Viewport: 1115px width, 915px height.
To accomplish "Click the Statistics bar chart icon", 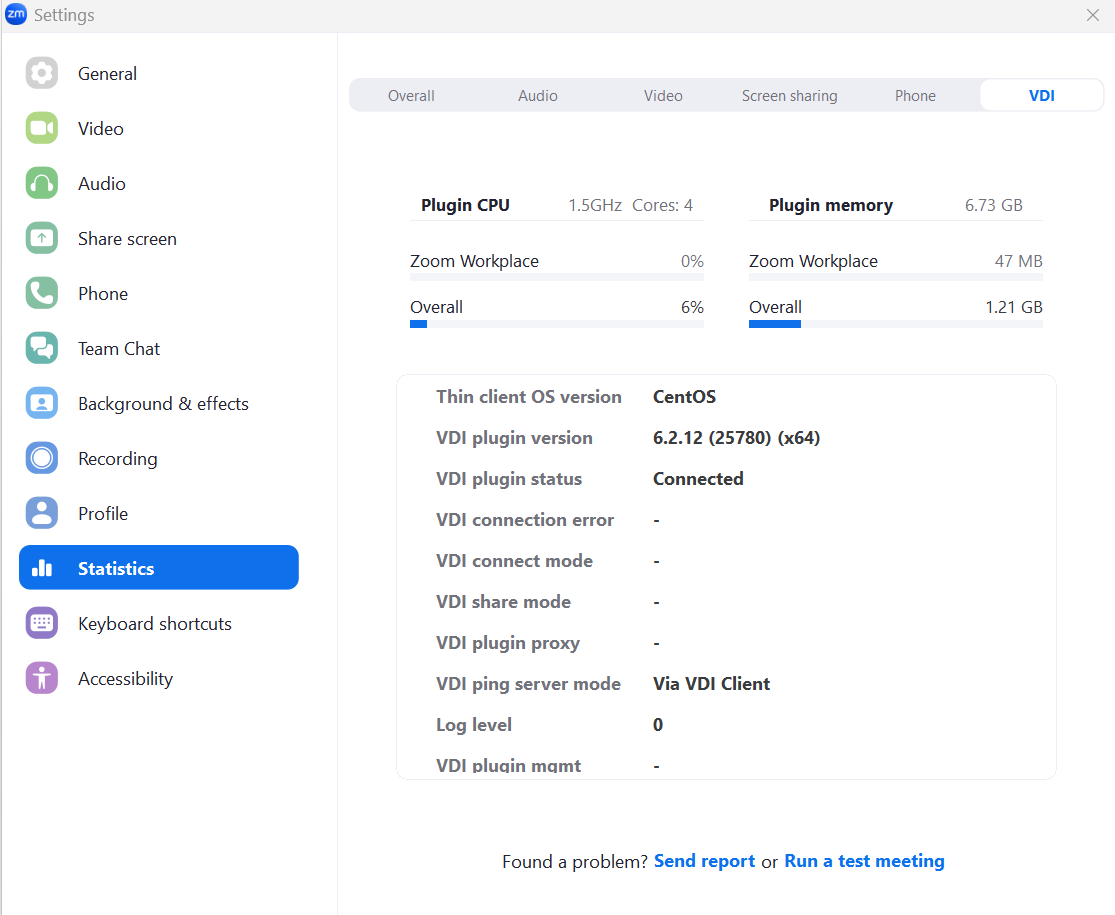I will point(41,568).
